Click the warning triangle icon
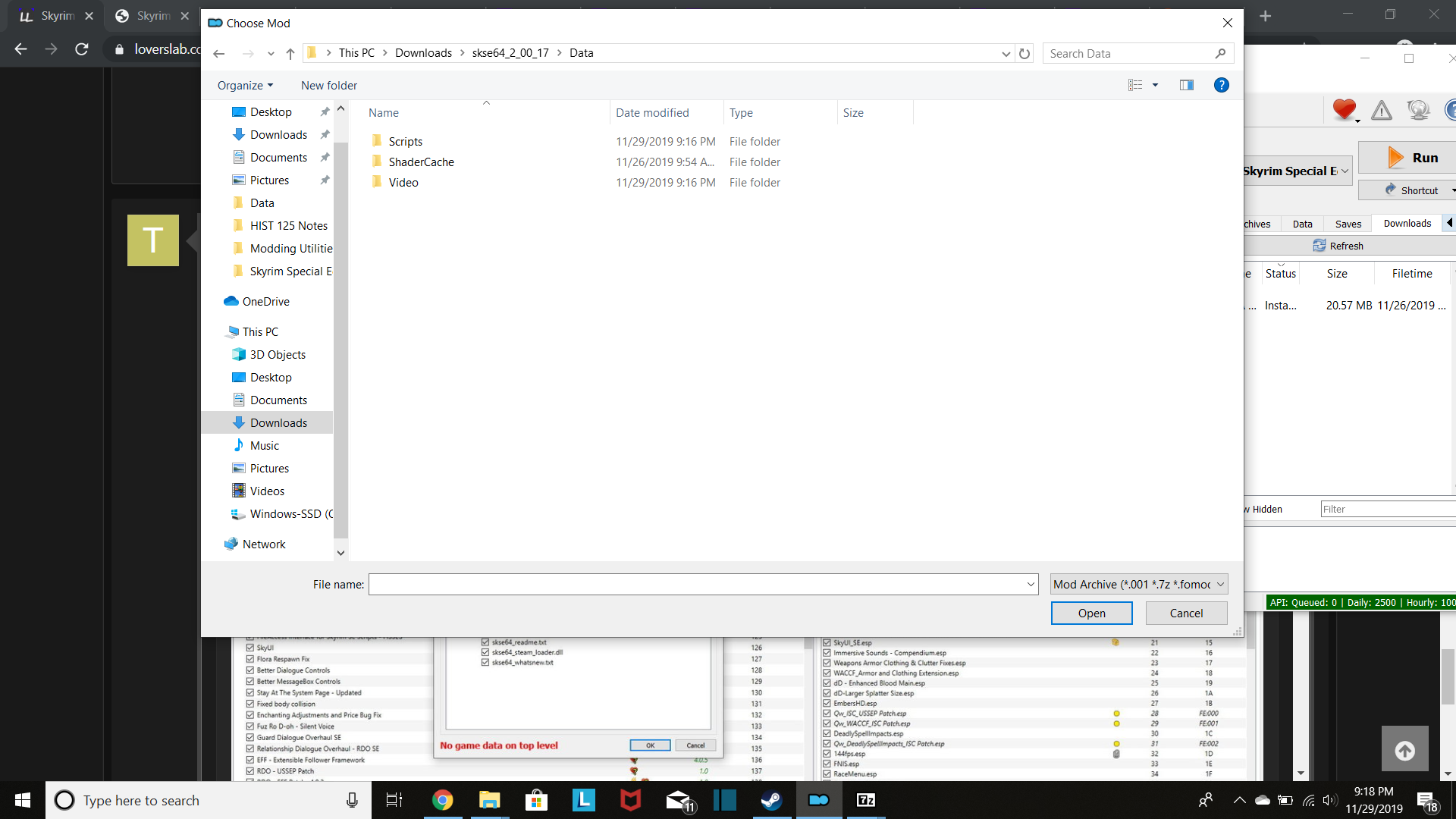The width and height of the screenshot is (1456, 819). [x=1382, y=111]
